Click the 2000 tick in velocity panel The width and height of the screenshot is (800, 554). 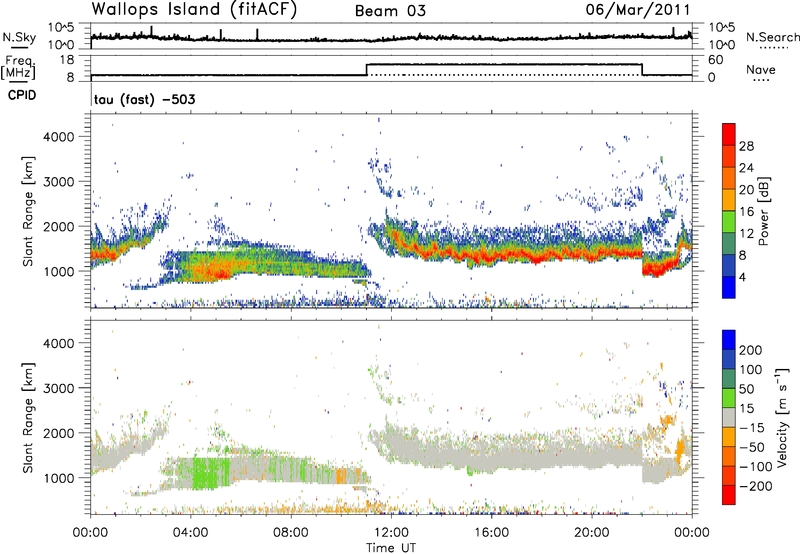point(59,433)
